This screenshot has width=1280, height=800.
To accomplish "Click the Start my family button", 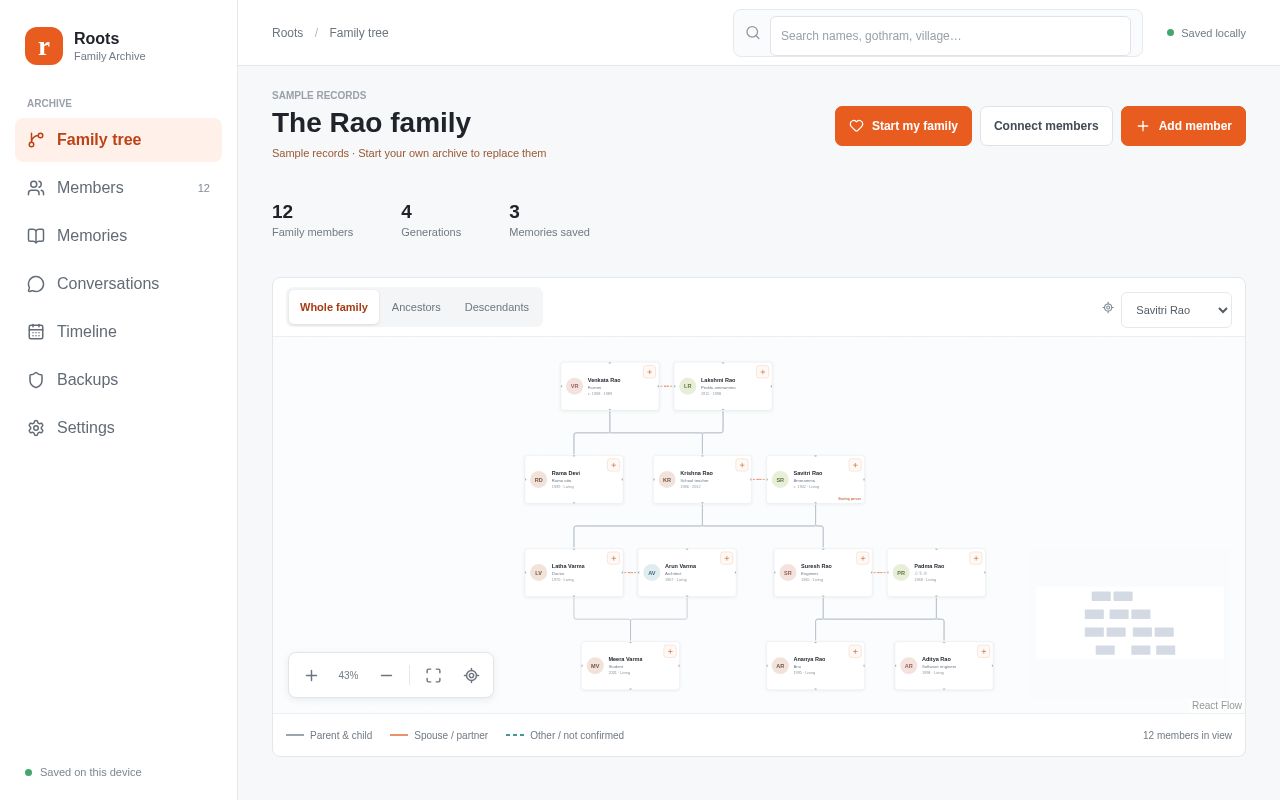I will click(x=903, y=126).
